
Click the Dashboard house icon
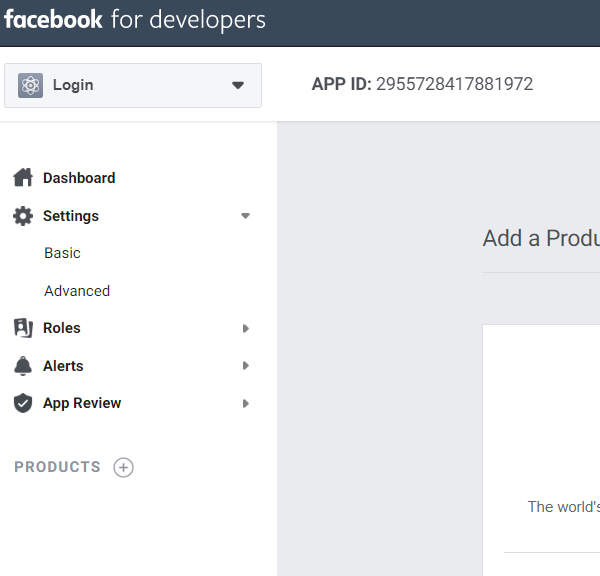(x=23, y=178)
